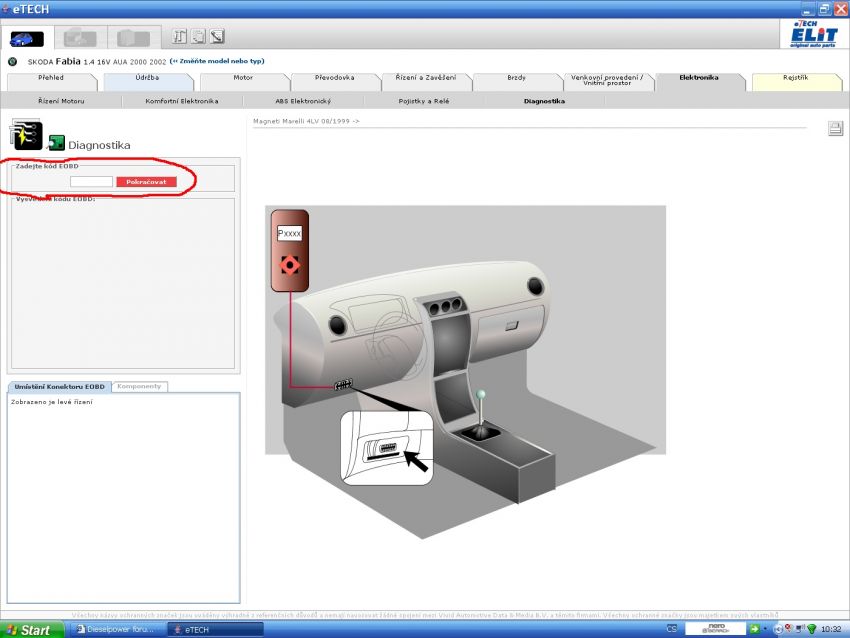
Task: Open the Venkovní provedení / Vnitřní prostor tab
Action: (608, 81)
